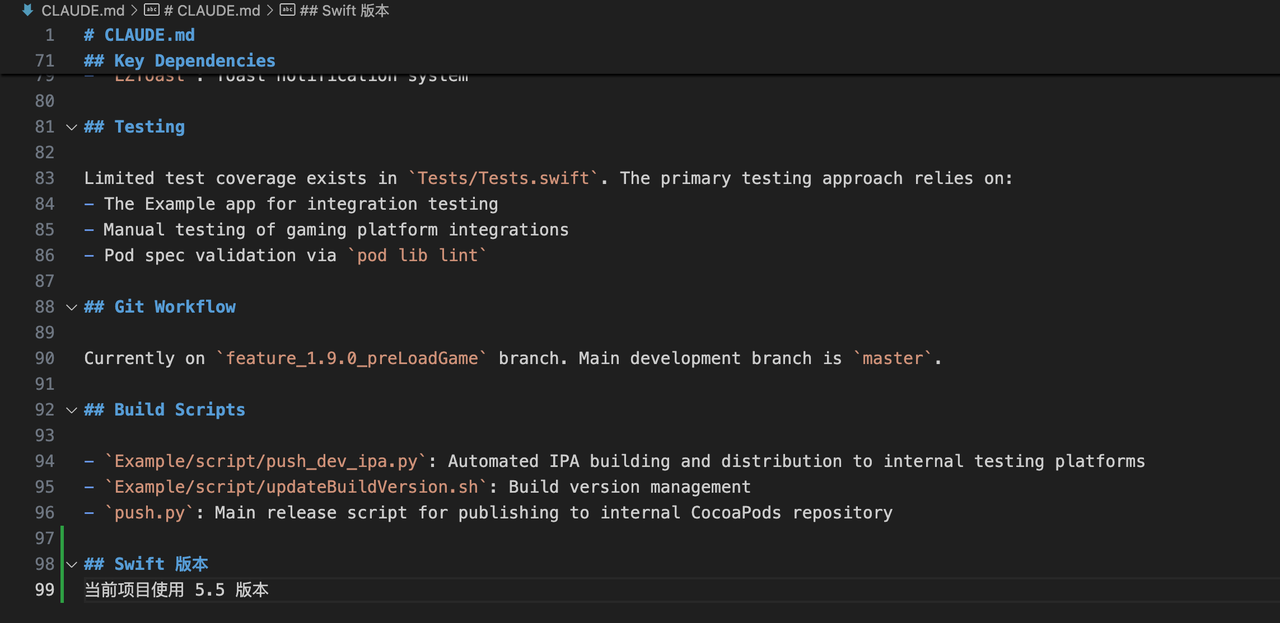The height and width of the screenshot is (623, 1280).
Task: Click the `feature_1.9.0_preLoadGame` branch name
Action: (351, 358)
